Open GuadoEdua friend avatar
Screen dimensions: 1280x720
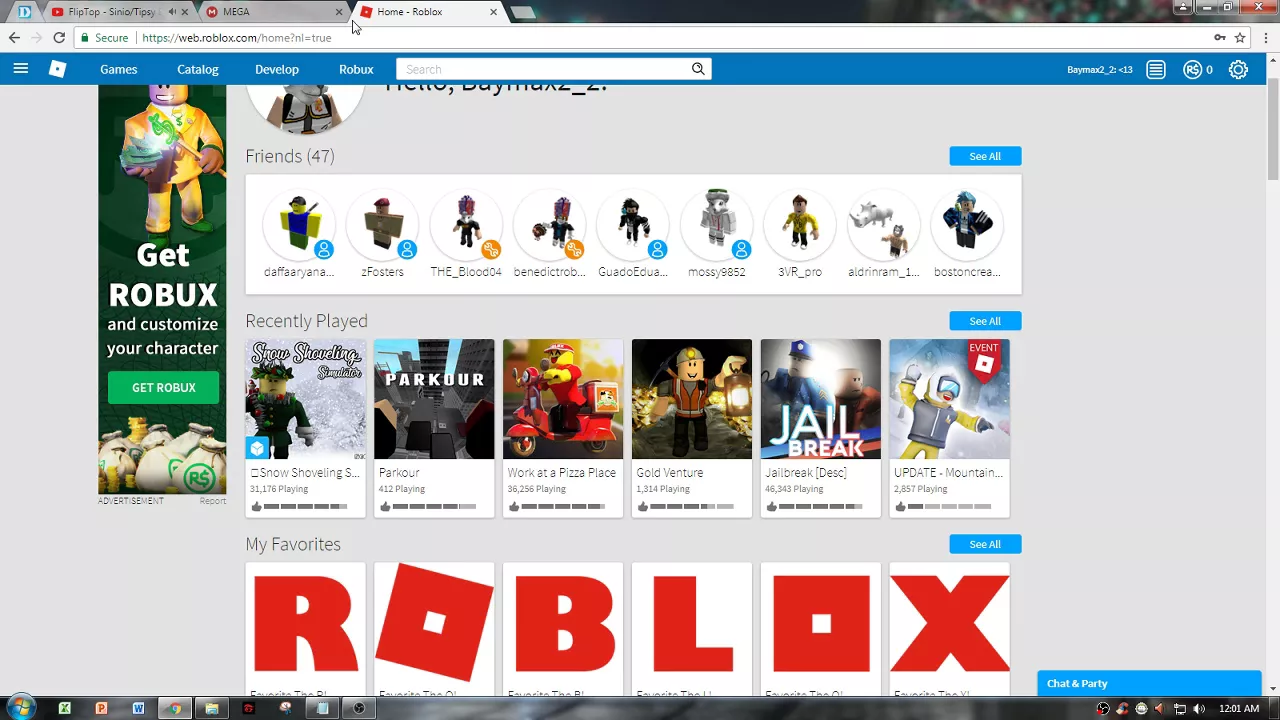tap(633, 224)
